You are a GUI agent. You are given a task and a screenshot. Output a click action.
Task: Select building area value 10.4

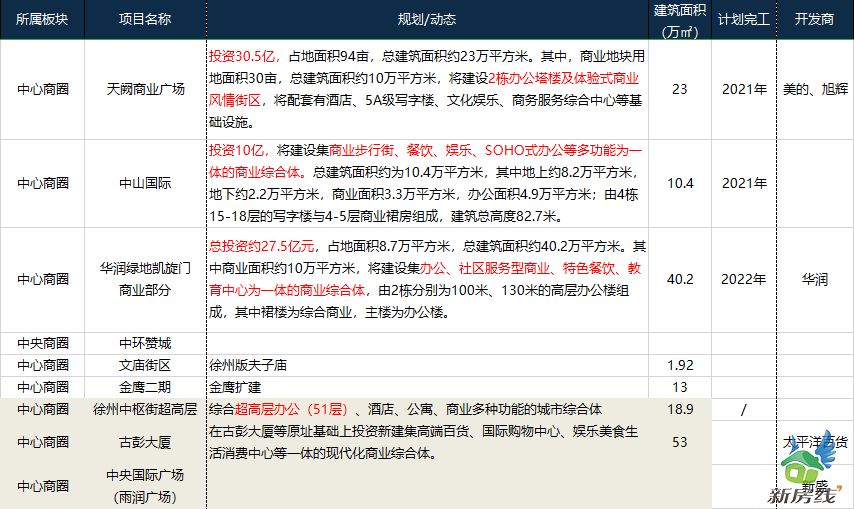(680, 183)
